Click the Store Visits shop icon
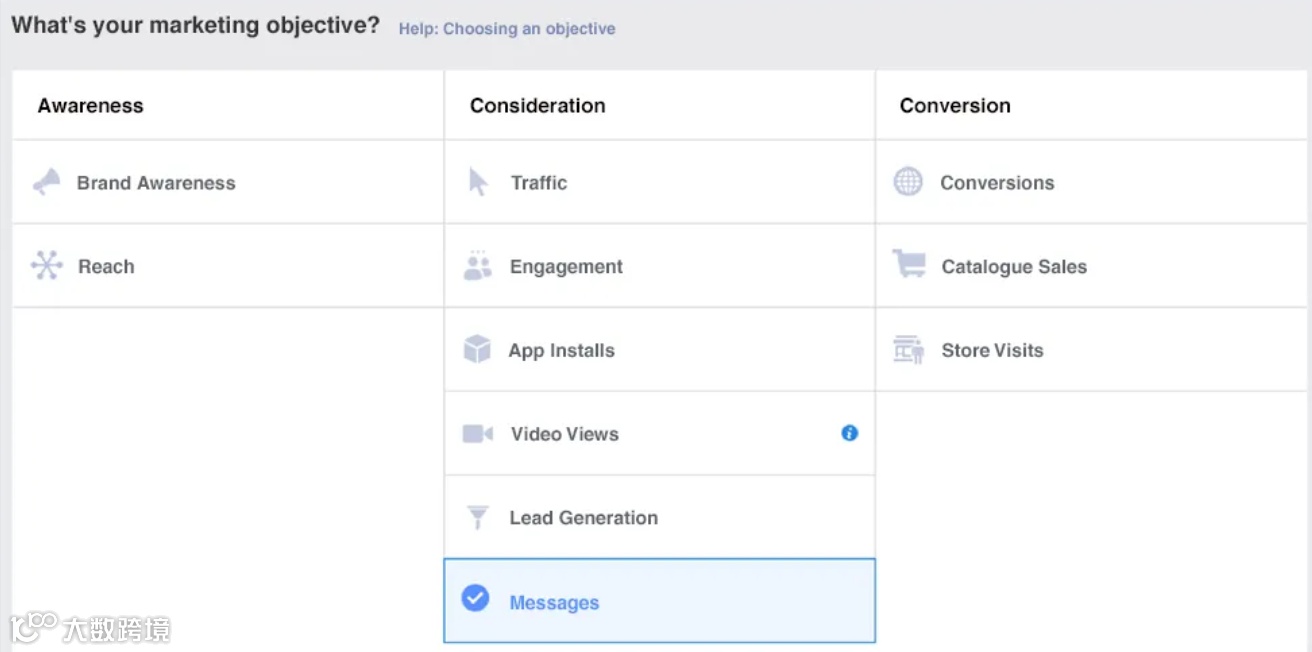The image size is (1312, 652). [x=909, y=350]
